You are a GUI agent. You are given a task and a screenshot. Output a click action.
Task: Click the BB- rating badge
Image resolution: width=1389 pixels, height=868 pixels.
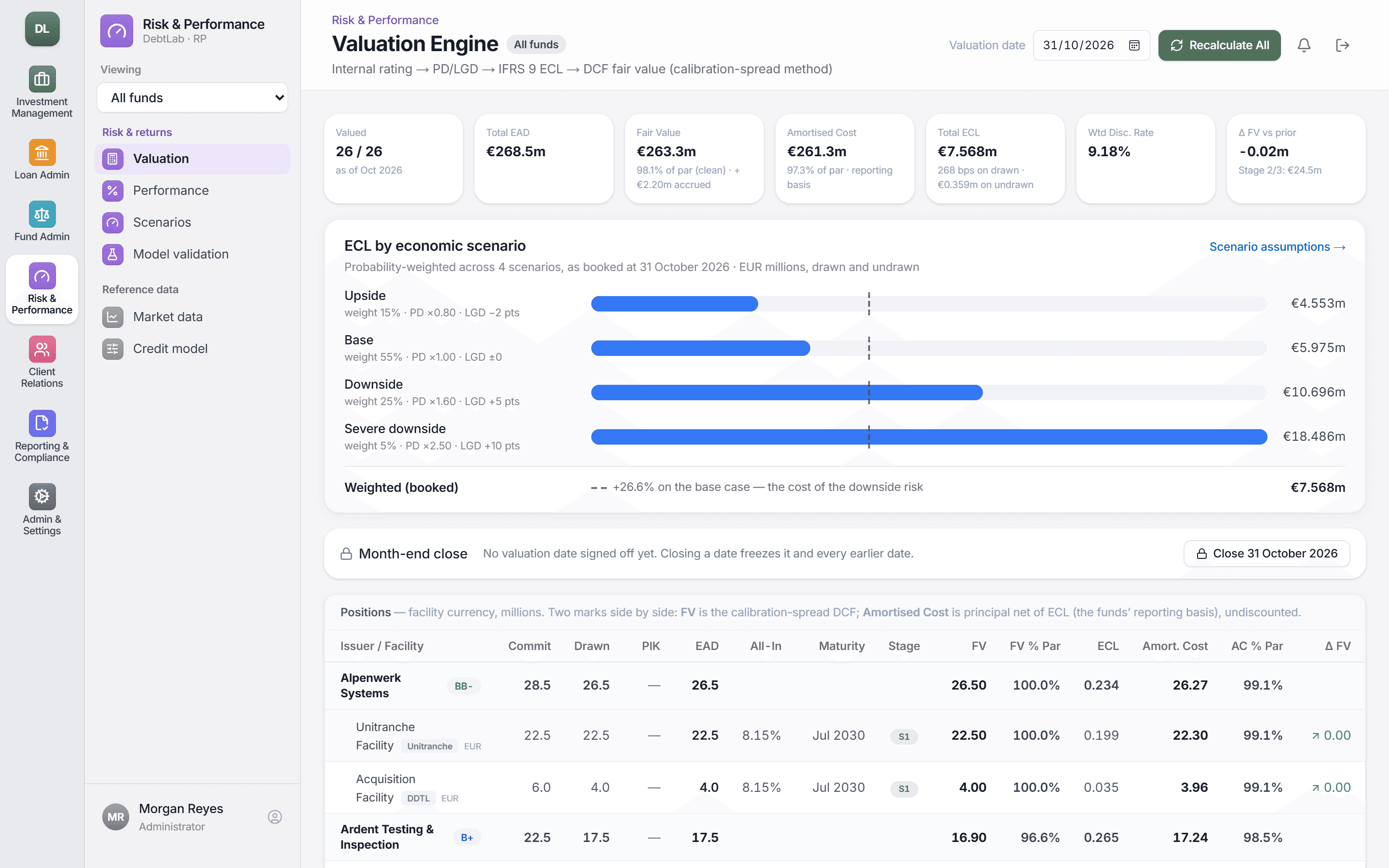point(463,686)
